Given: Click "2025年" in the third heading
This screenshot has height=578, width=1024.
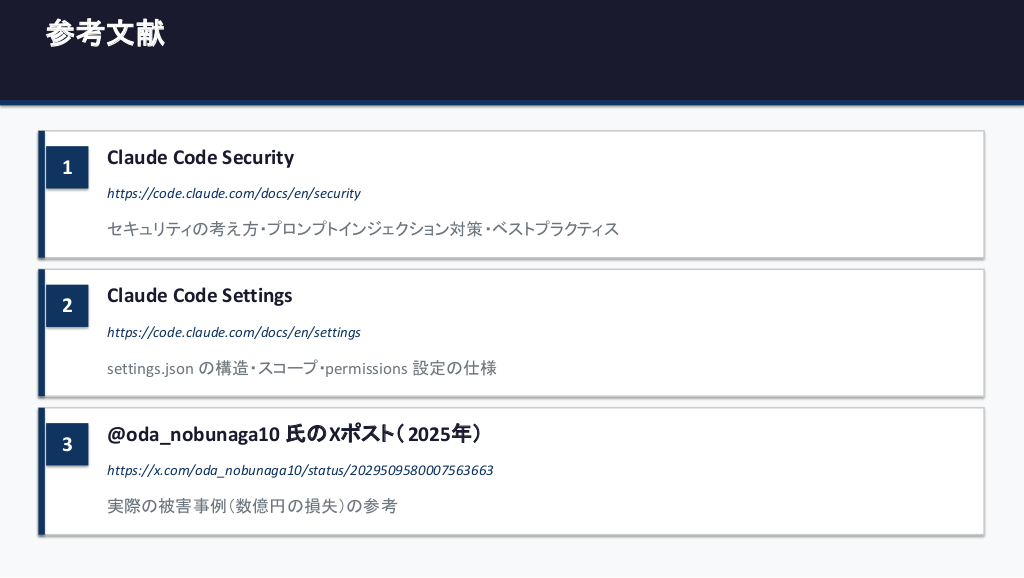Looking at the screenshot, I should (440, 435).
